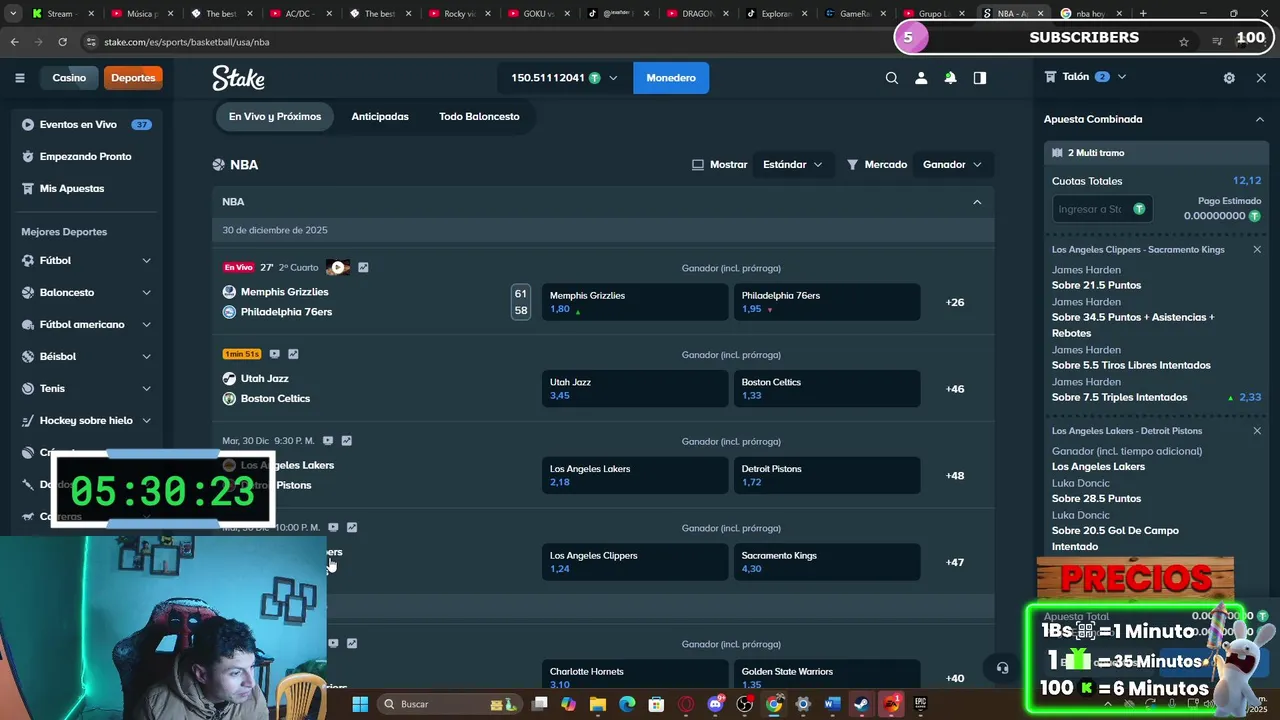Open the Memphis Grizzlies team name link
Viewport: 1280px width, 720px height.
pos(284,292)
